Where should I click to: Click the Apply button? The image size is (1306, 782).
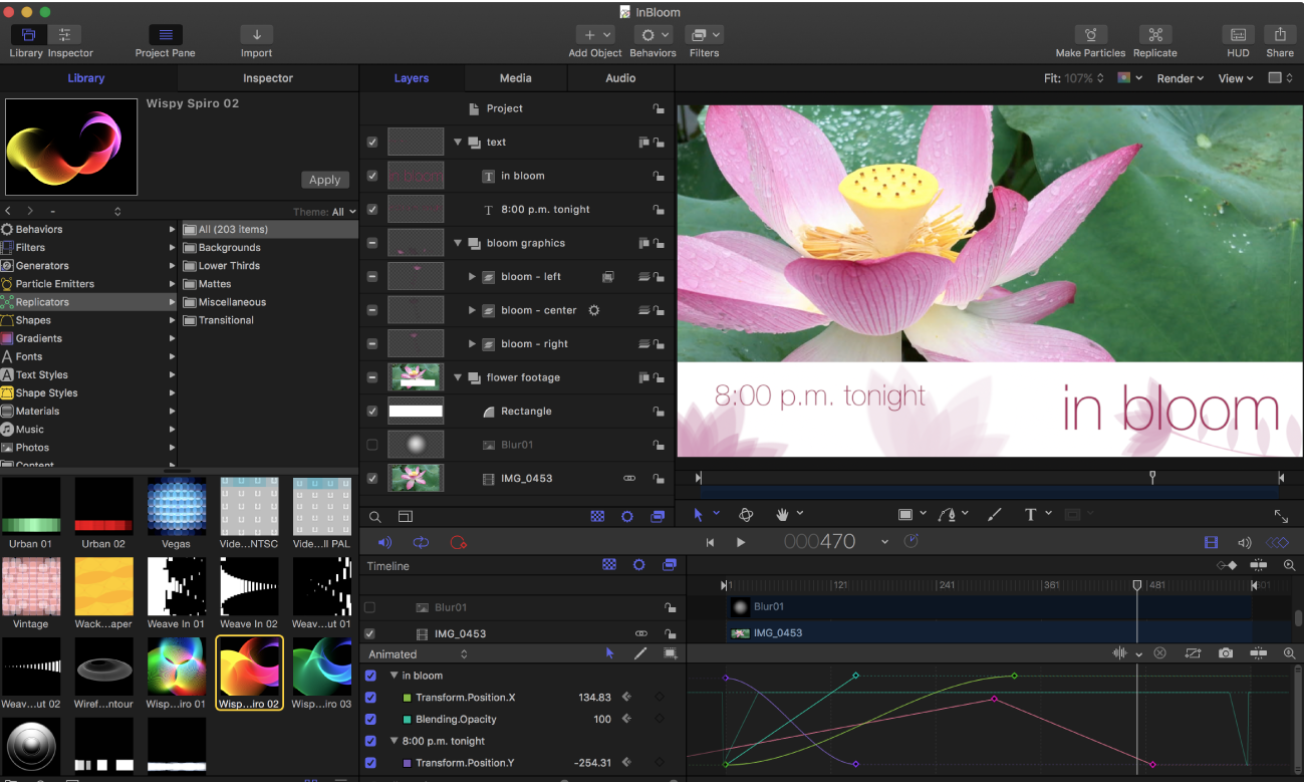324,180
